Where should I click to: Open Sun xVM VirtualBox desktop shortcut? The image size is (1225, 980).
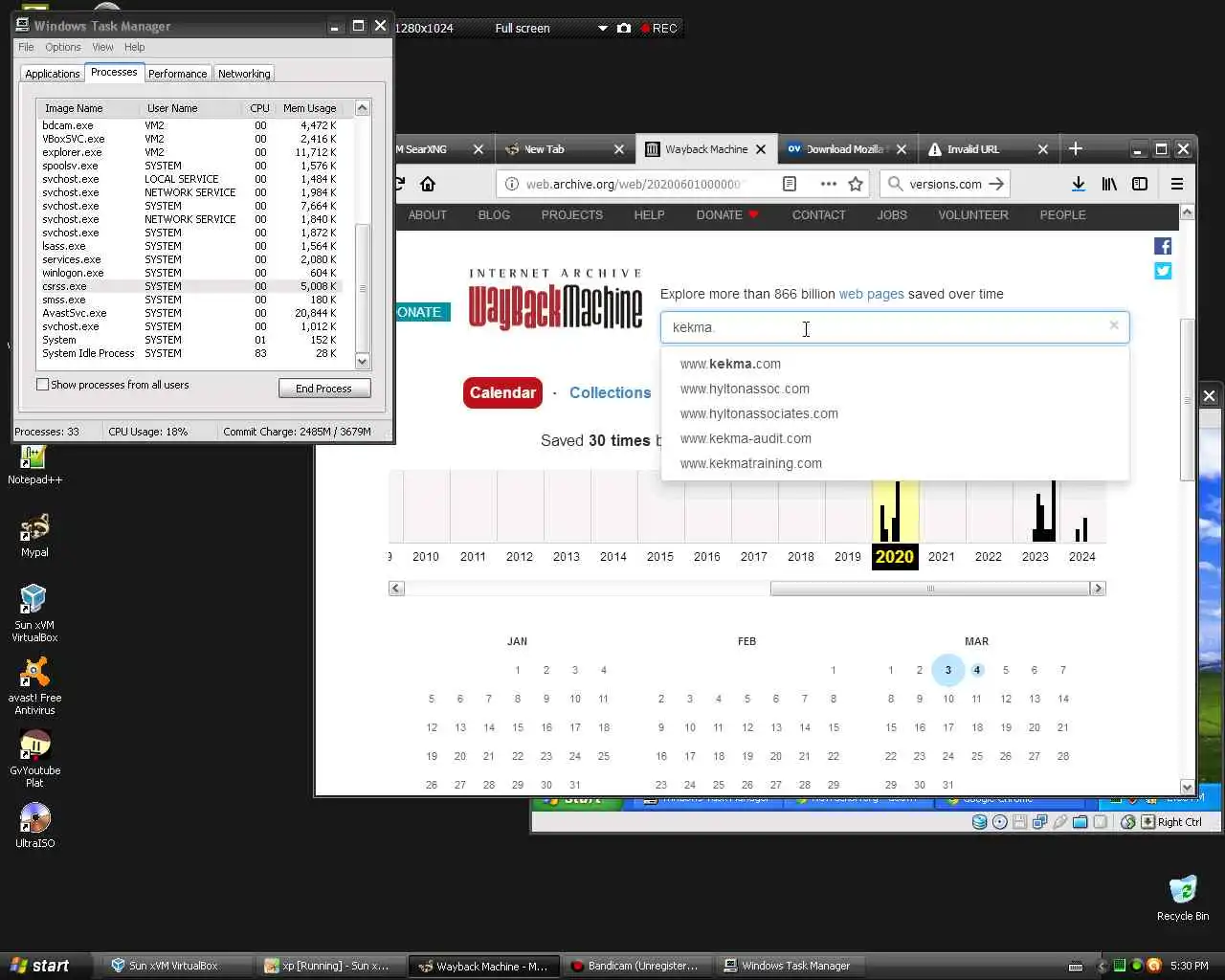[34, 613]
